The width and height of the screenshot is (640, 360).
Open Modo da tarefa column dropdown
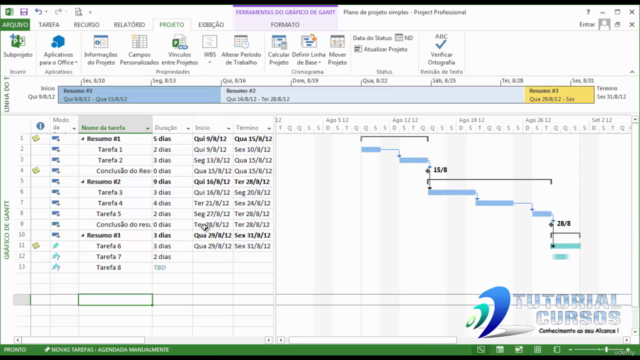74,128
